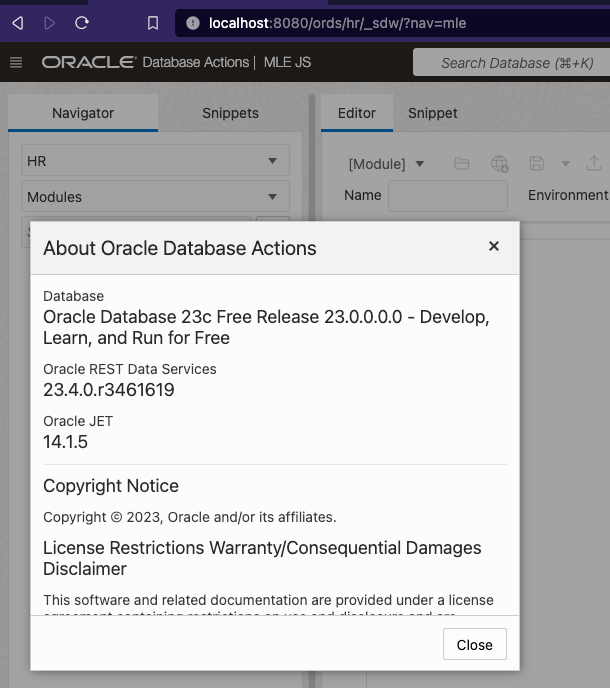Screen dimensions: 610x688
Task: Open the [Module] type dropdown
Action: 386,164
